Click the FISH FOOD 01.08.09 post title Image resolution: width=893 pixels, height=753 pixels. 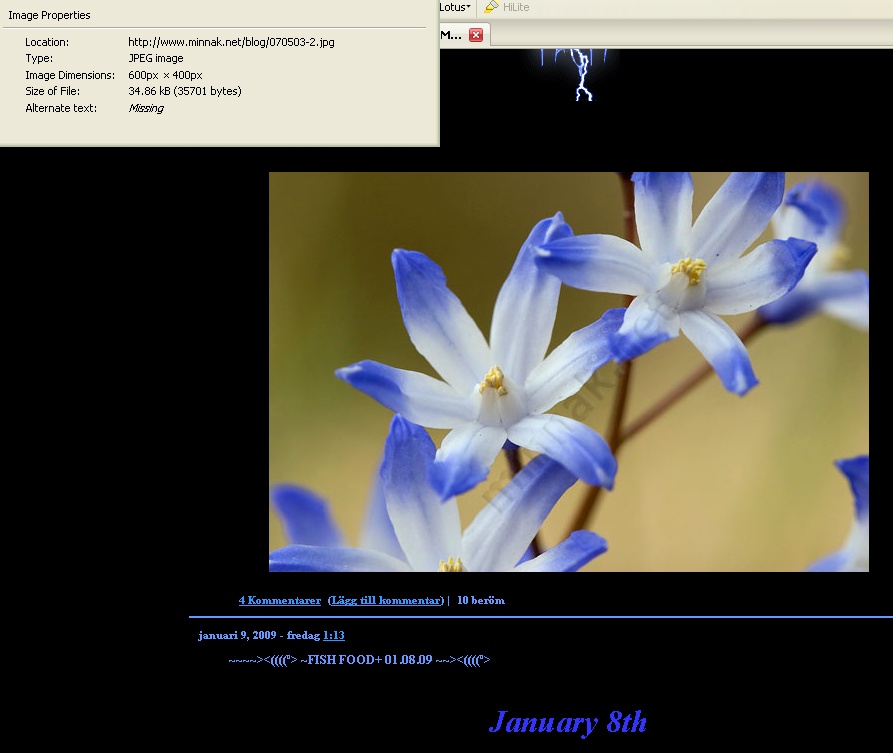click(359, 660)
